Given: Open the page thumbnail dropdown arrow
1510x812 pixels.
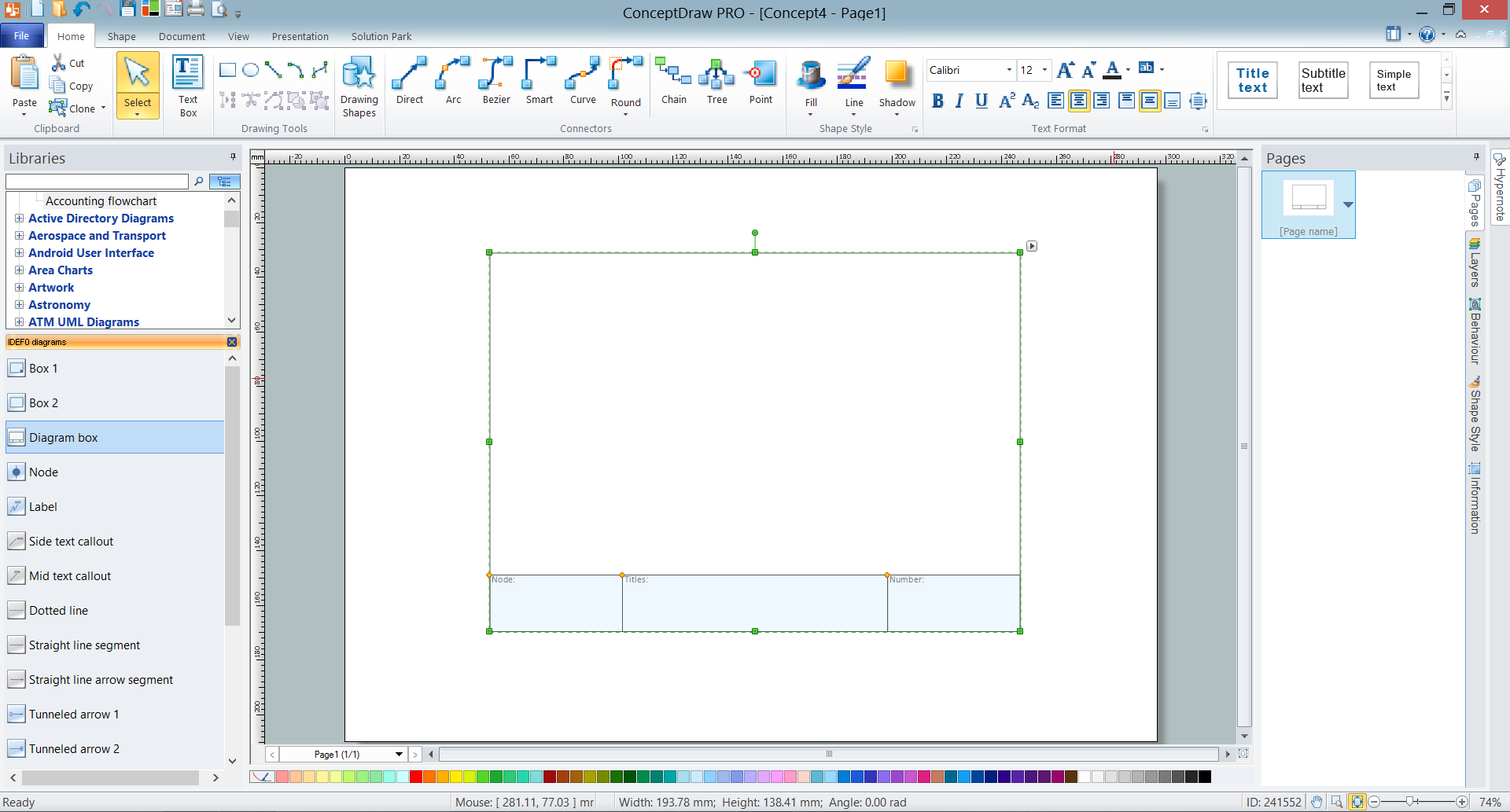Looking at the screenshot, I should coord(1348,204).
